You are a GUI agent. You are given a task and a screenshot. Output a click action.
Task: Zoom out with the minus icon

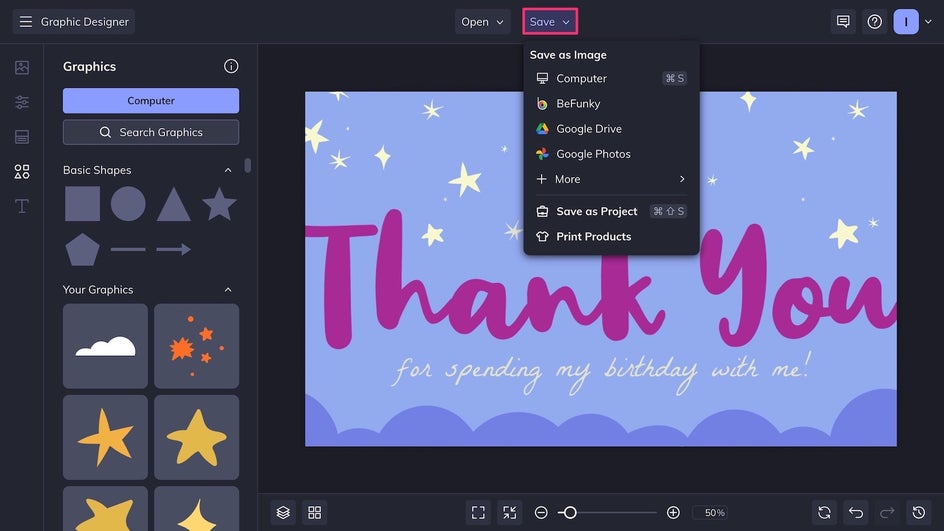pyautogui.click(x=541, y=512)
